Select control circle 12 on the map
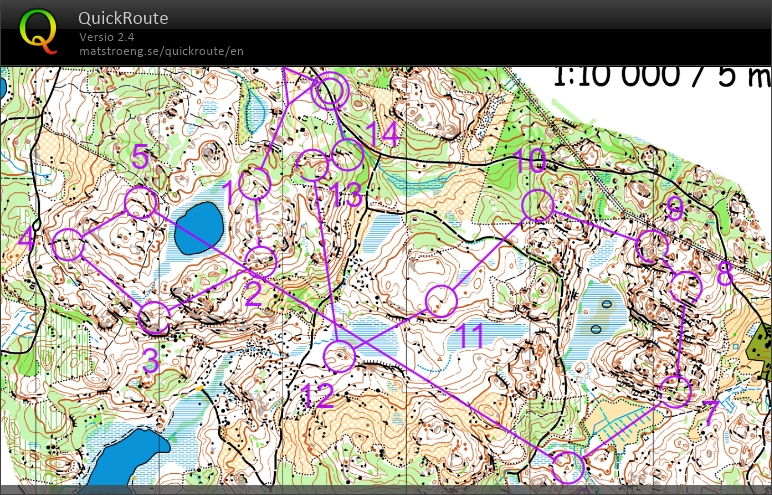772x495 pixels. (340, 357)
